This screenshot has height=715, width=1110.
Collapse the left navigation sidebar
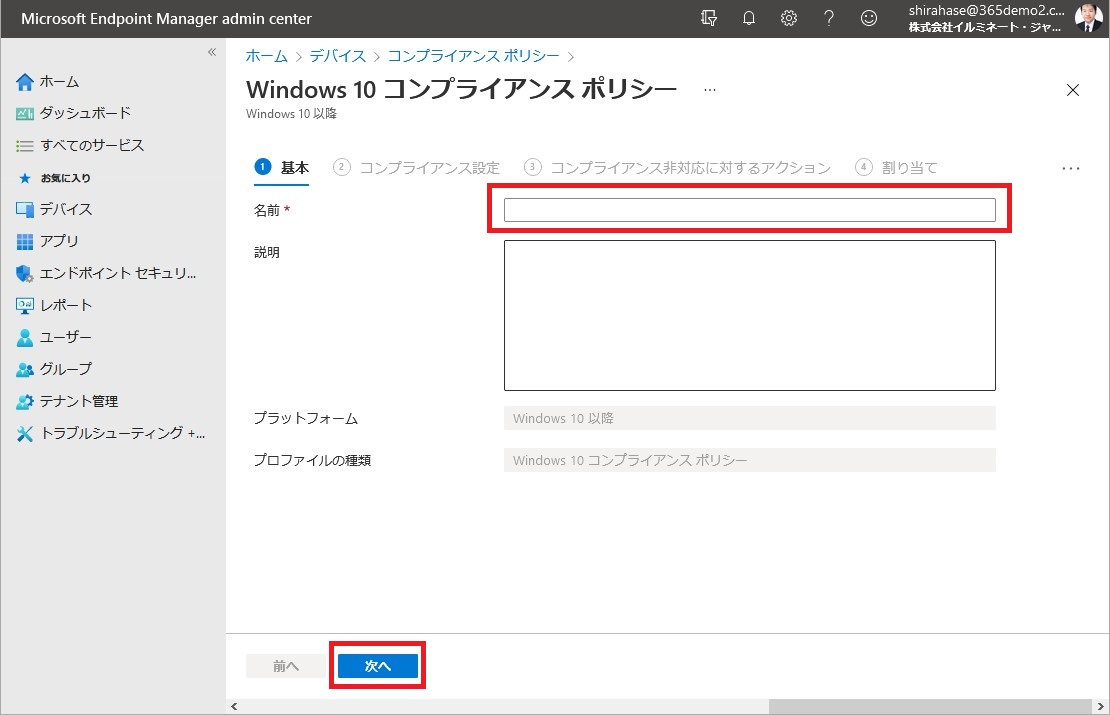(x=212, y=52)
